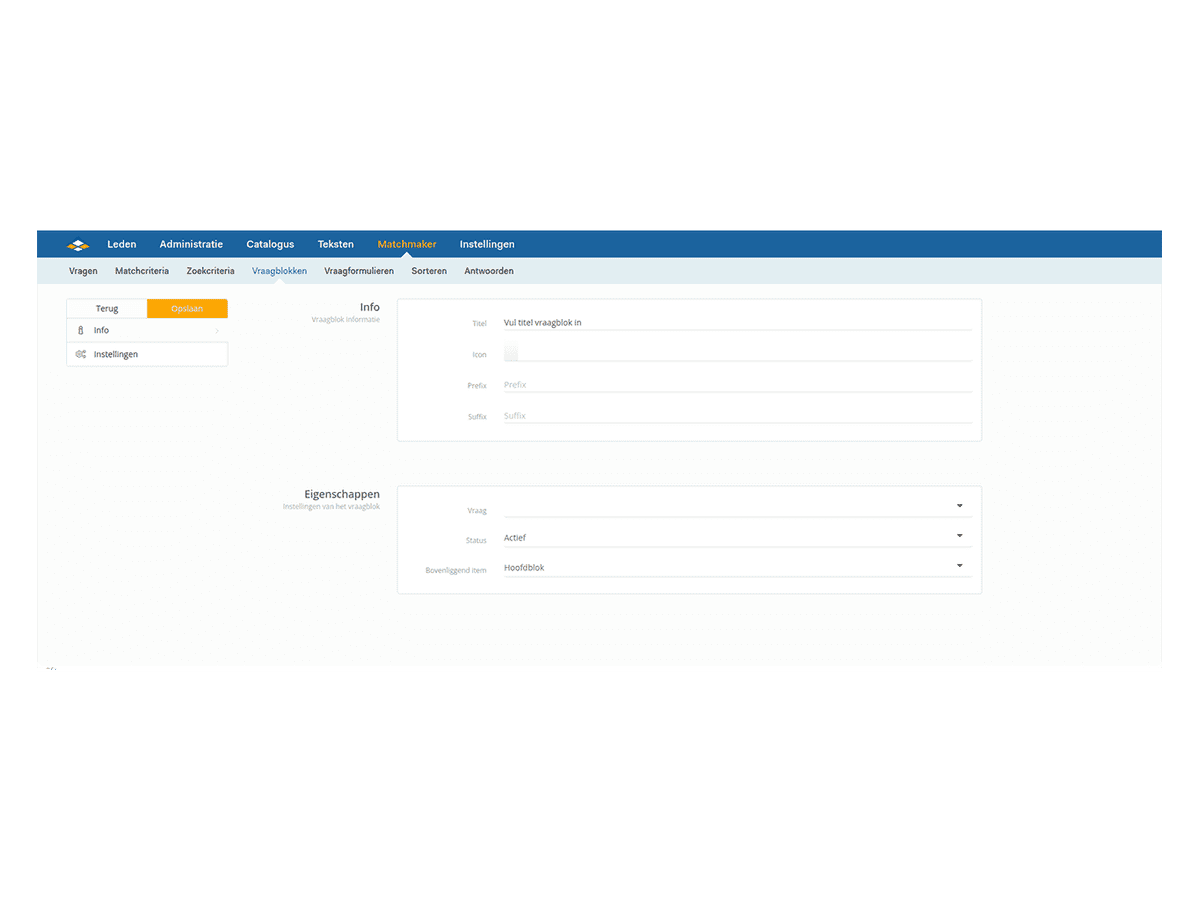Screen dimensions: 1200x900
Task: Open the Leden menu
Action: pos(122,244)
